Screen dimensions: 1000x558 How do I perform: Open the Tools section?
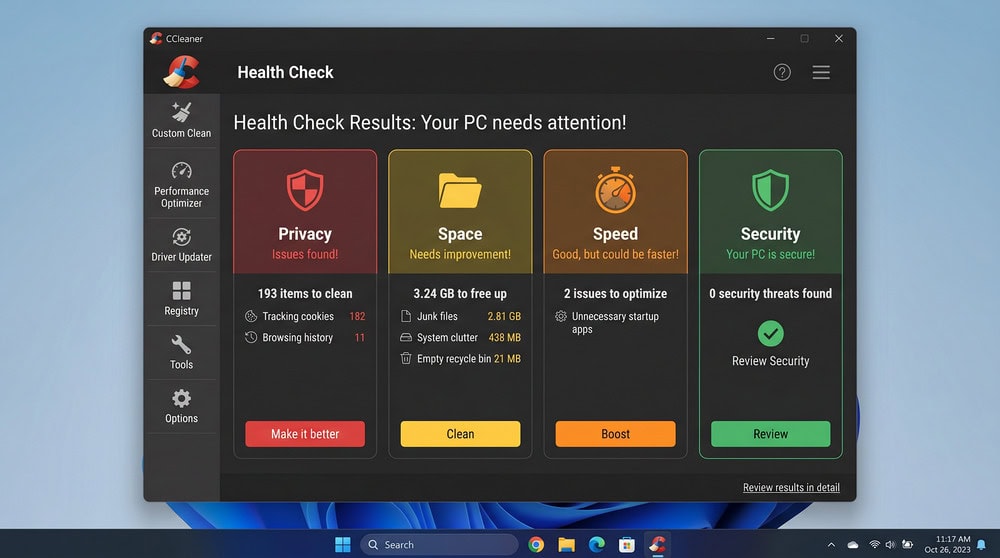click(181, 352)
